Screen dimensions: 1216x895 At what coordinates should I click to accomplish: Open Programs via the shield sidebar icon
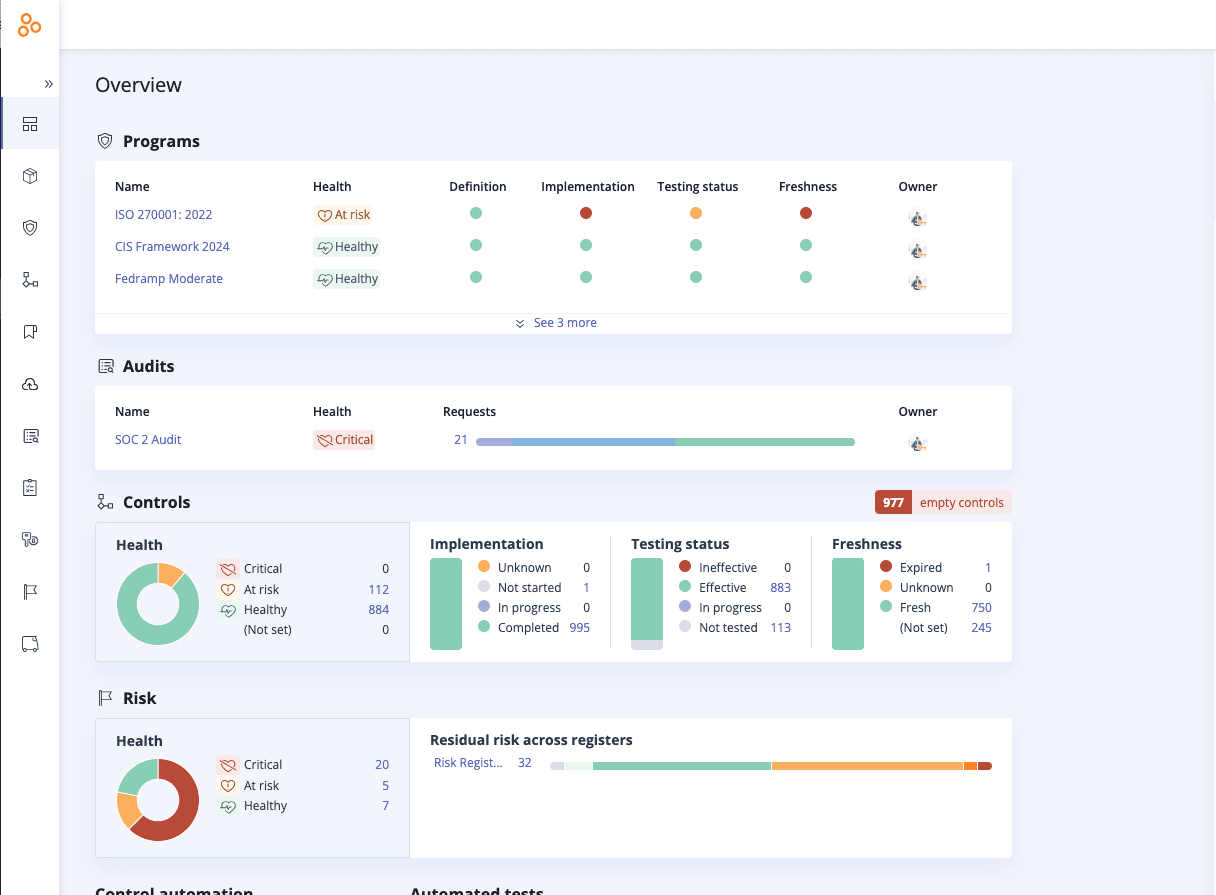click(30, 227)
